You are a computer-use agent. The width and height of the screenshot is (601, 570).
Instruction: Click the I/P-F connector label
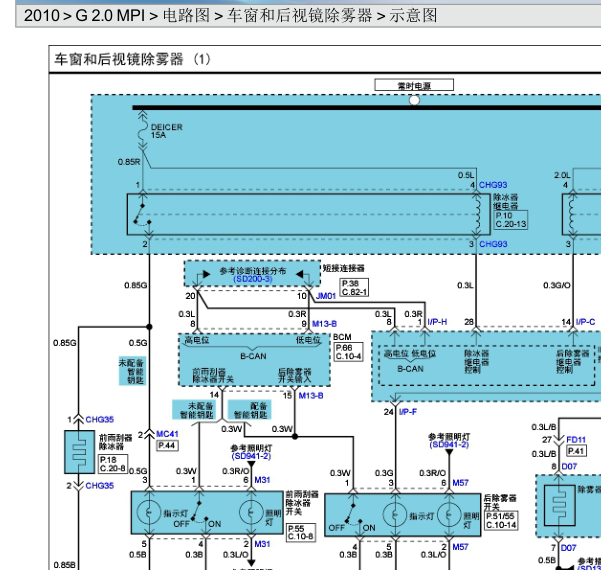(x=408, y=412)
